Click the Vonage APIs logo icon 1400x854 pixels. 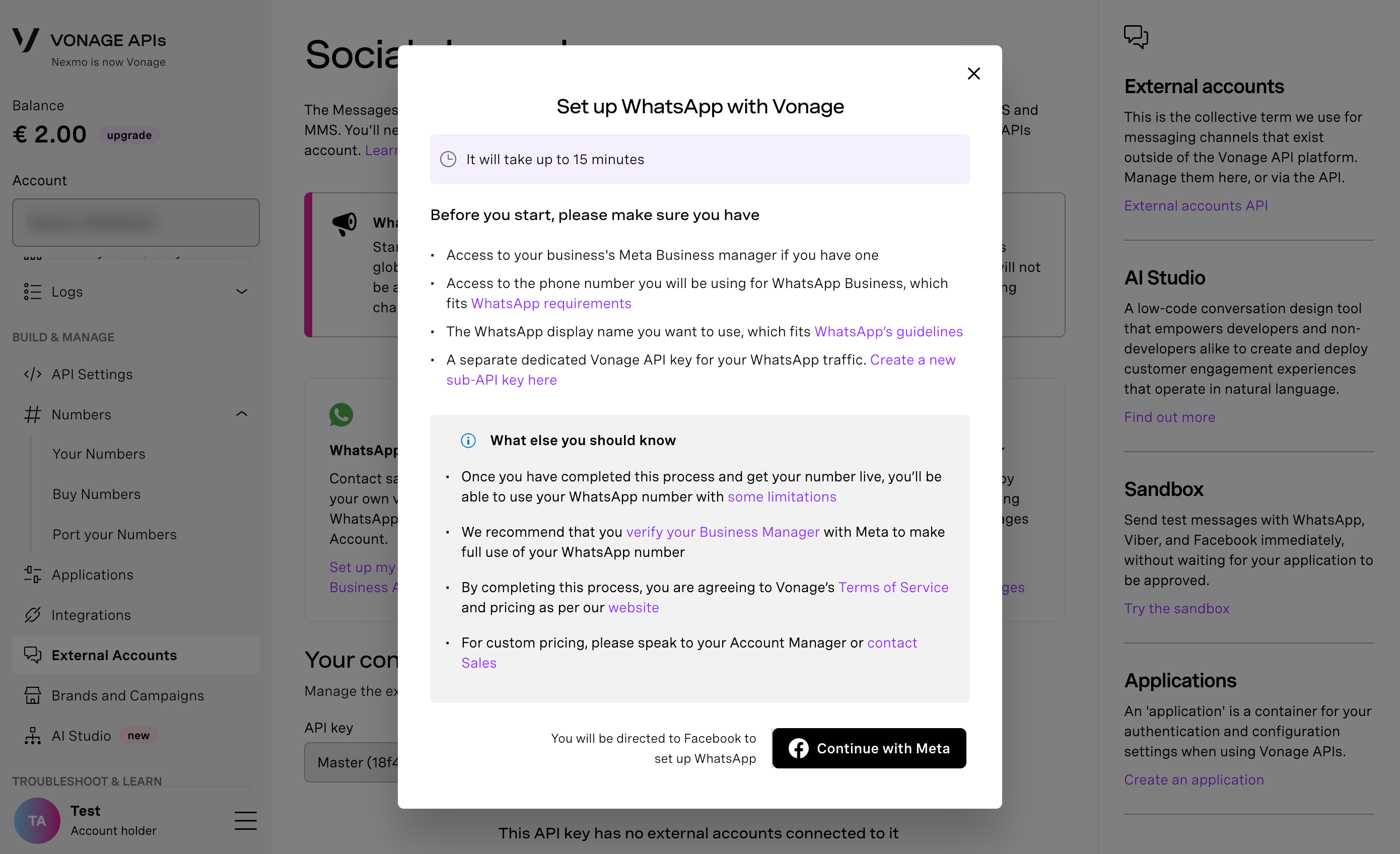pos(26,41)
